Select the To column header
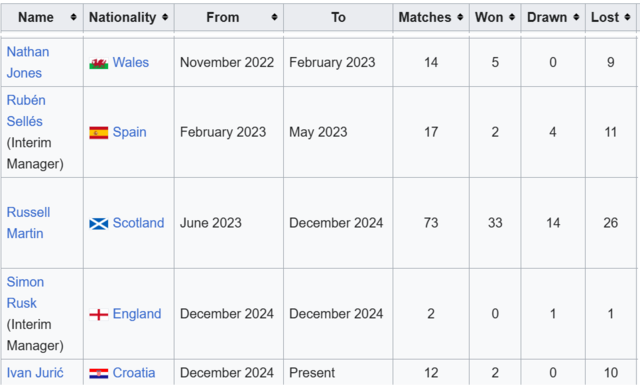The width and height of the screenshot is (640, 390). pos(338,17)
